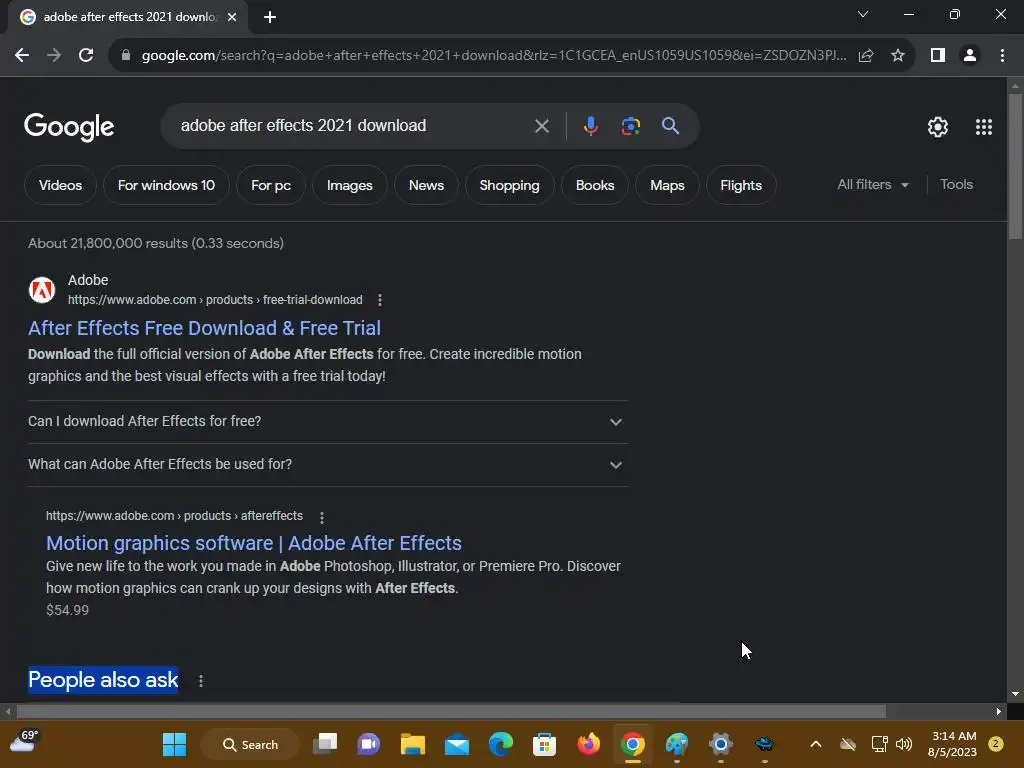Expand Can I download After Effects for free
Viewport: 1024px width, 768px height.
pyautogui.click(x=328, y=422)
